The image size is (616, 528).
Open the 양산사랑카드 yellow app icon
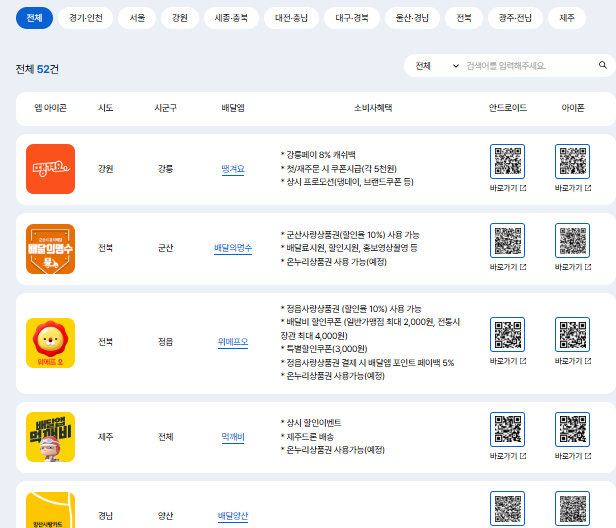click(x=50, y=510)
